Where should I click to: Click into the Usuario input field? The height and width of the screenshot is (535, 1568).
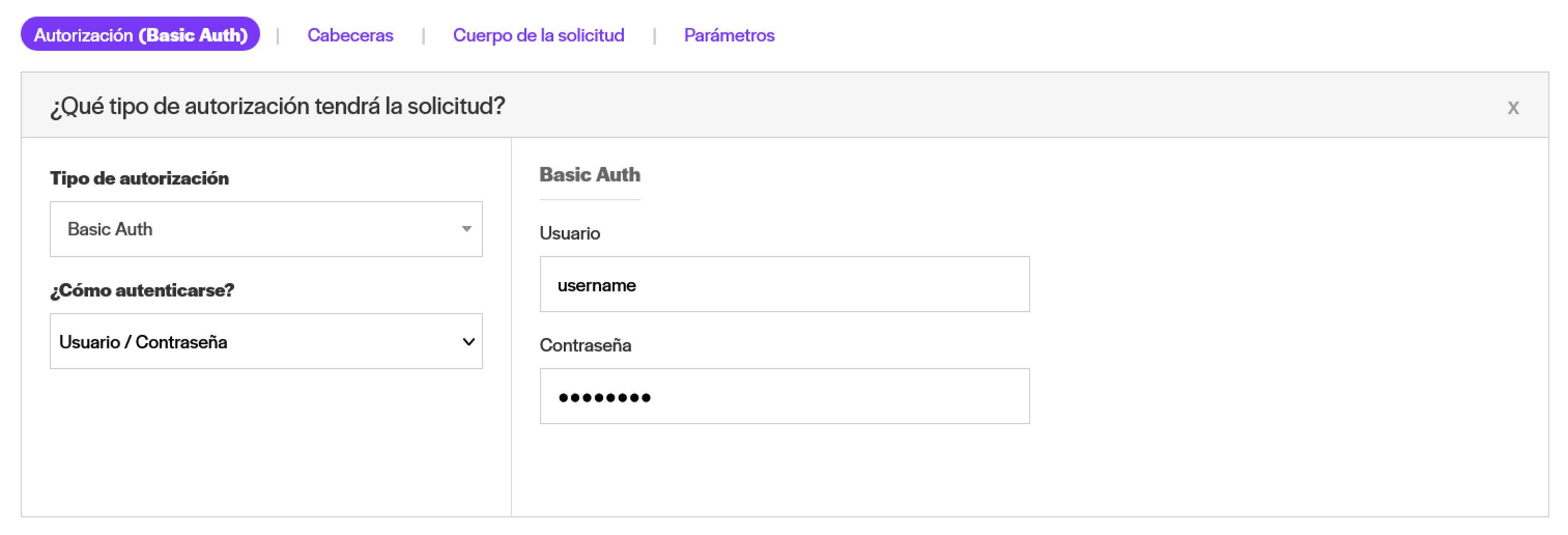(x=784, y=285)
